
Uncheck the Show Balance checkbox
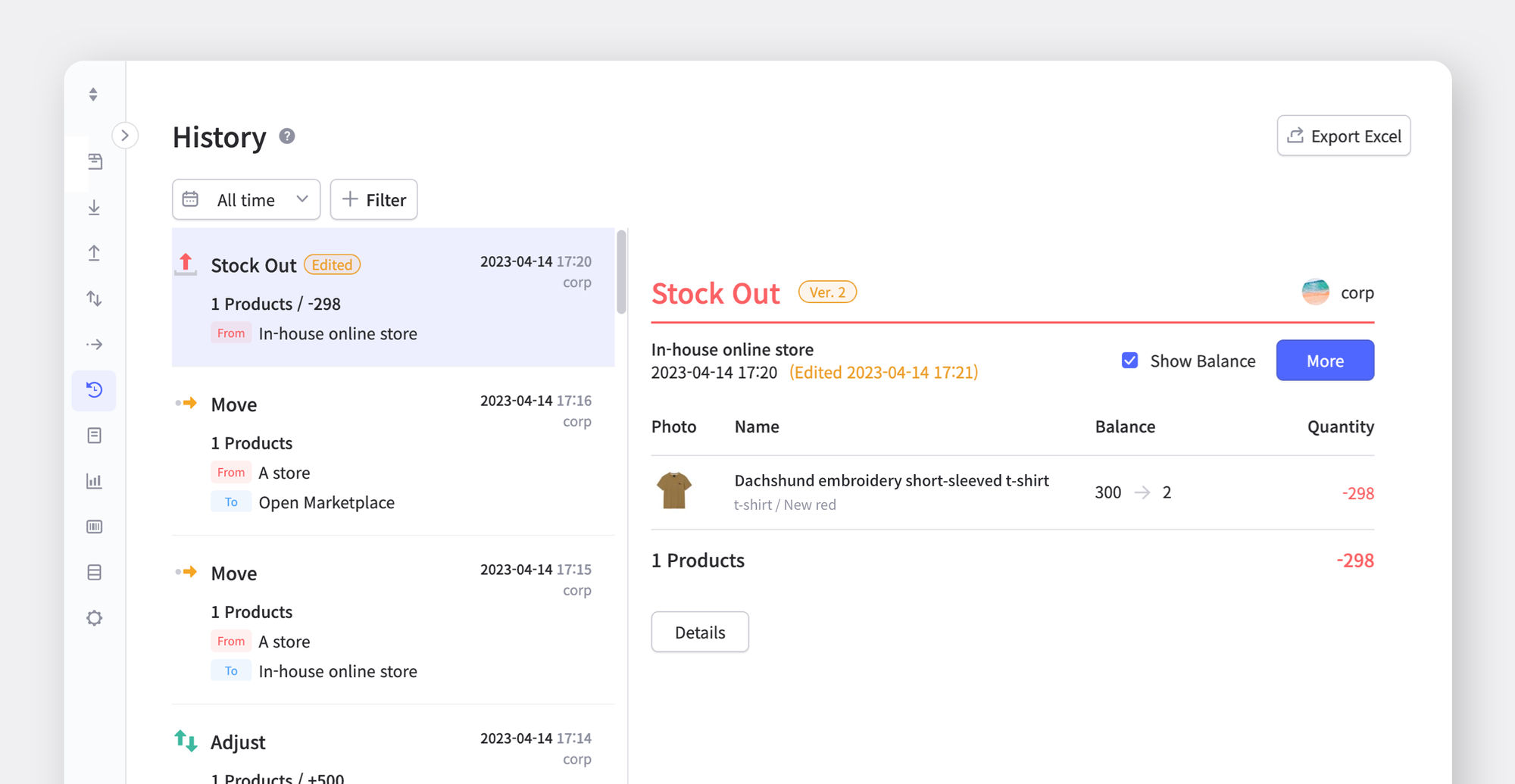point(1129,361)
